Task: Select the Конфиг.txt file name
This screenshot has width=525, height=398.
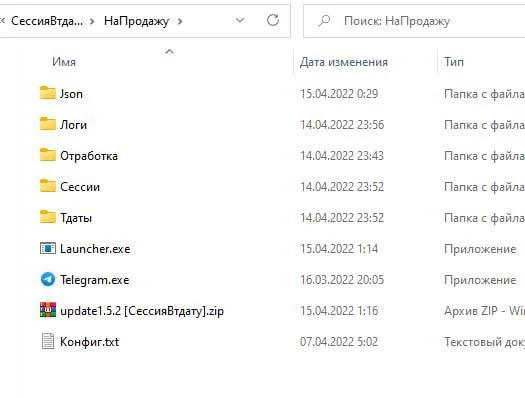Action: coord(89,342)
